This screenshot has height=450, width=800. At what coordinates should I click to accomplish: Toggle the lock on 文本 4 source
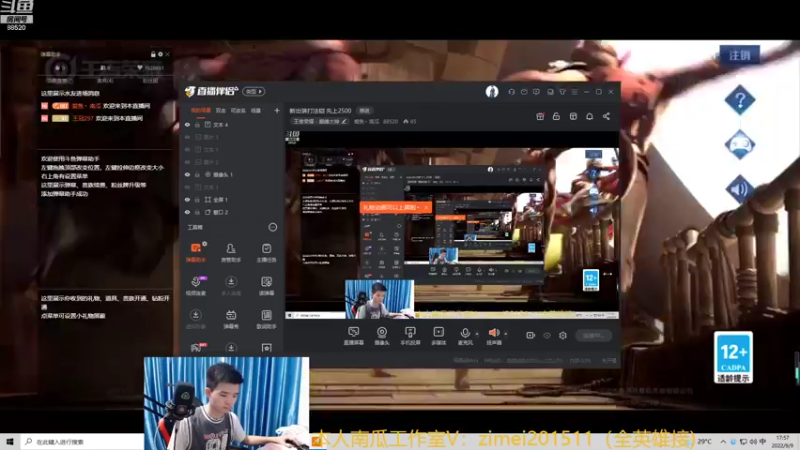tap(197, 124)
